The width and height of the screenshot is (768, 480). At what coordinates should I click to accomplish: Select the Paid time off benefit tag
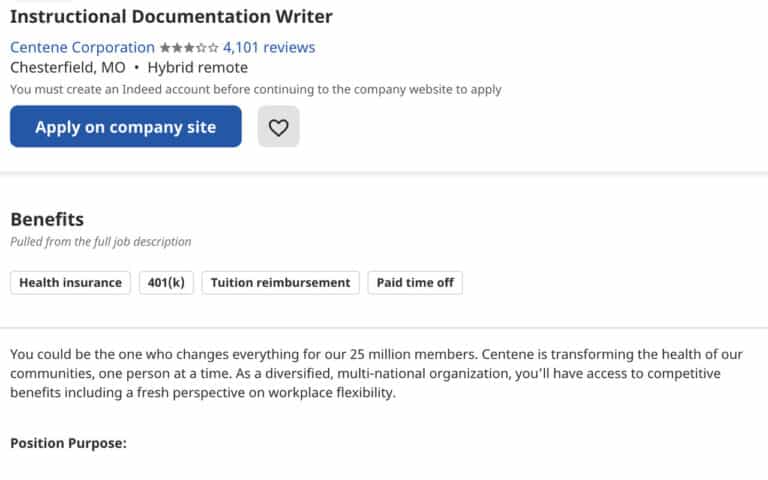tap(415, 283)
